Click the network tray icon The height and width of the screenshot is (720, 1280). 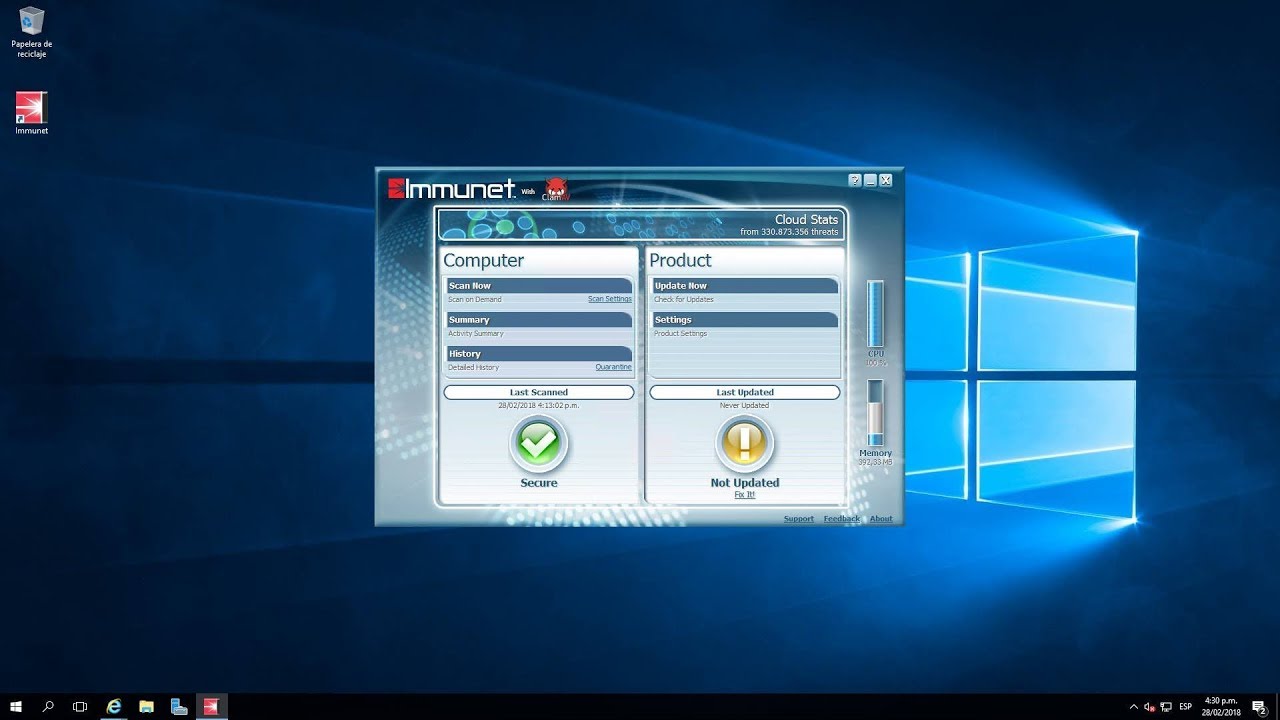1166,707
